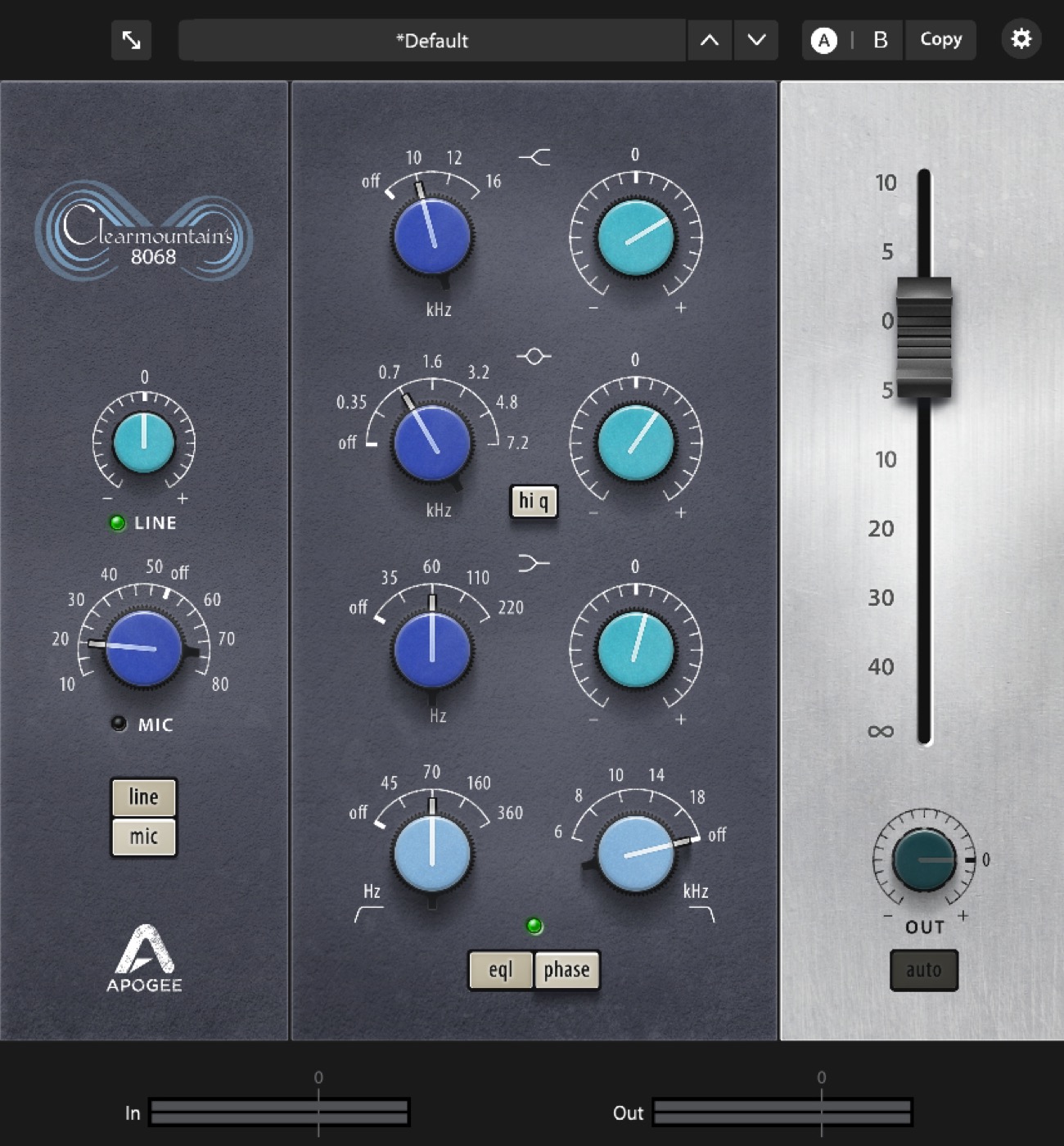The image size is (1064, 1146).
Task: Switch to preset state A
Action: (x=823, y=40)
